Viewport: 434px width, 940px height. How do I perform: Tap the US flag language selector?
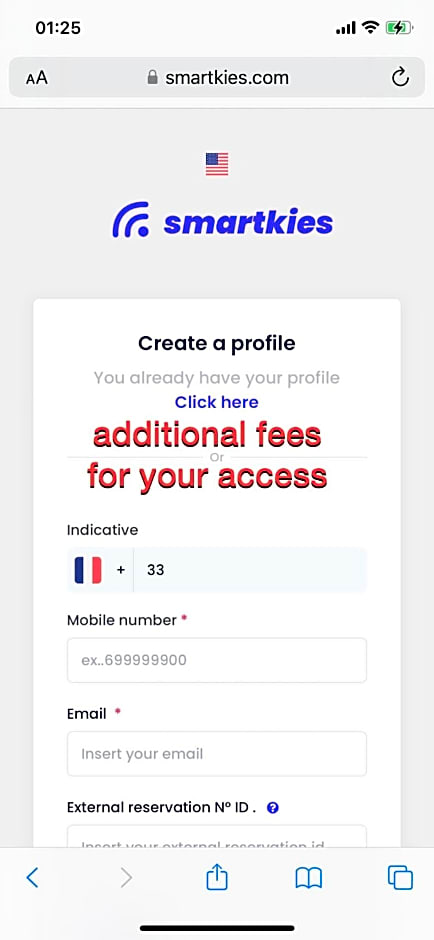pyautogui.click(x=217, y=164)
